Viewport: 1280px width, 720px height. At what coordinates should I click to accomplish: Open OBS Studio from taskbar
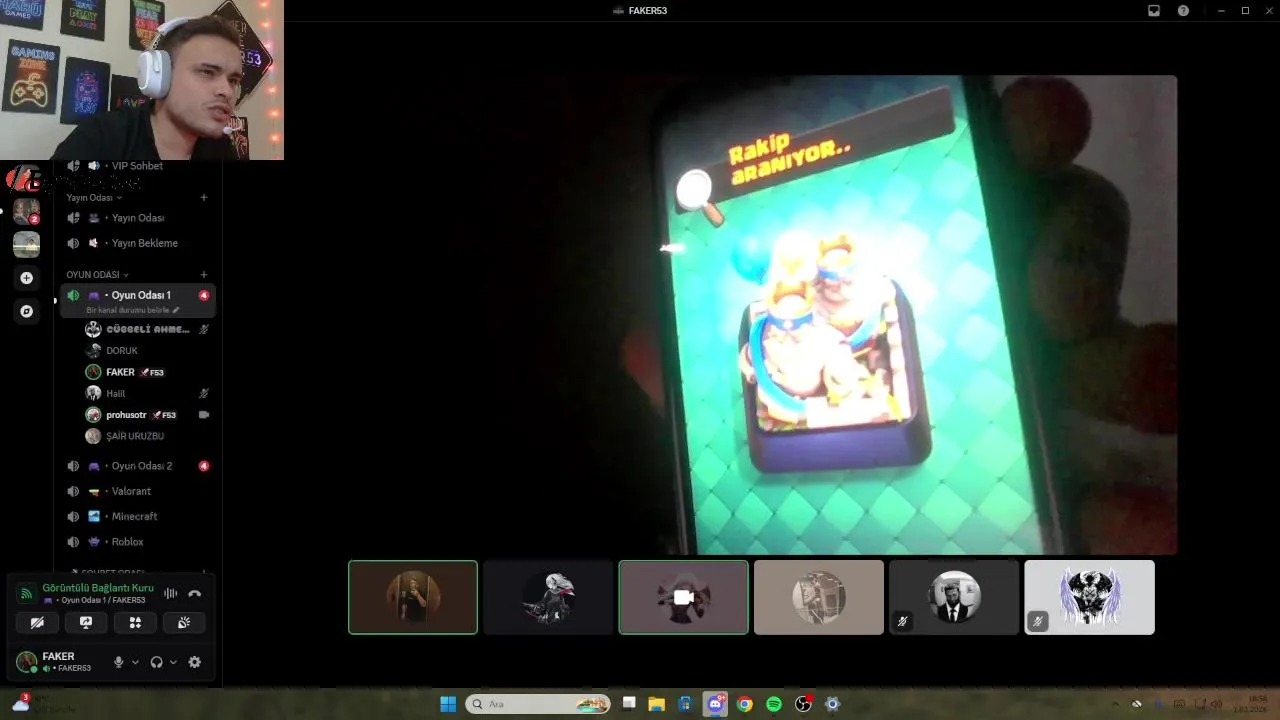click(x=803, y=704)
